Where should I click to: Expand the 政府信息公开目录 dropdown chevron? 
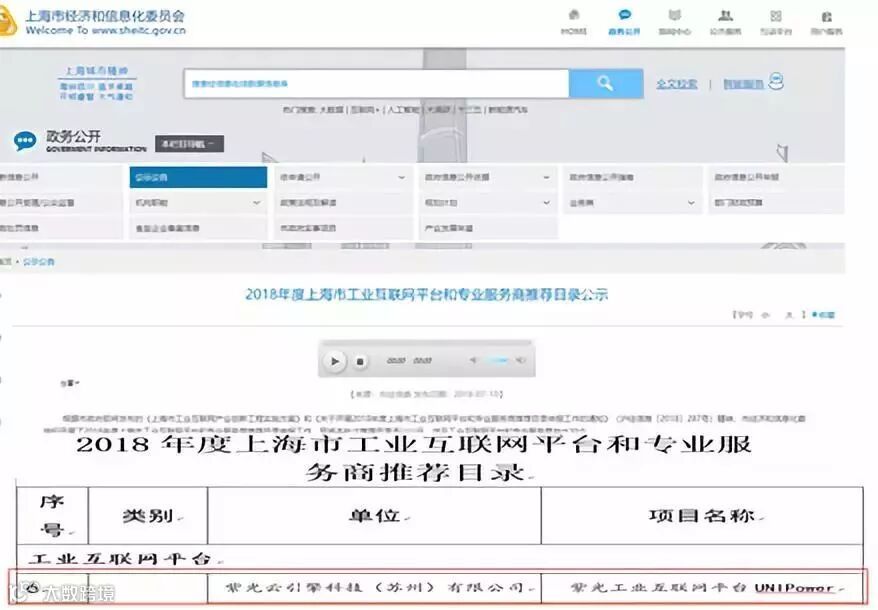pyautogui.click(x=547, y=178)
